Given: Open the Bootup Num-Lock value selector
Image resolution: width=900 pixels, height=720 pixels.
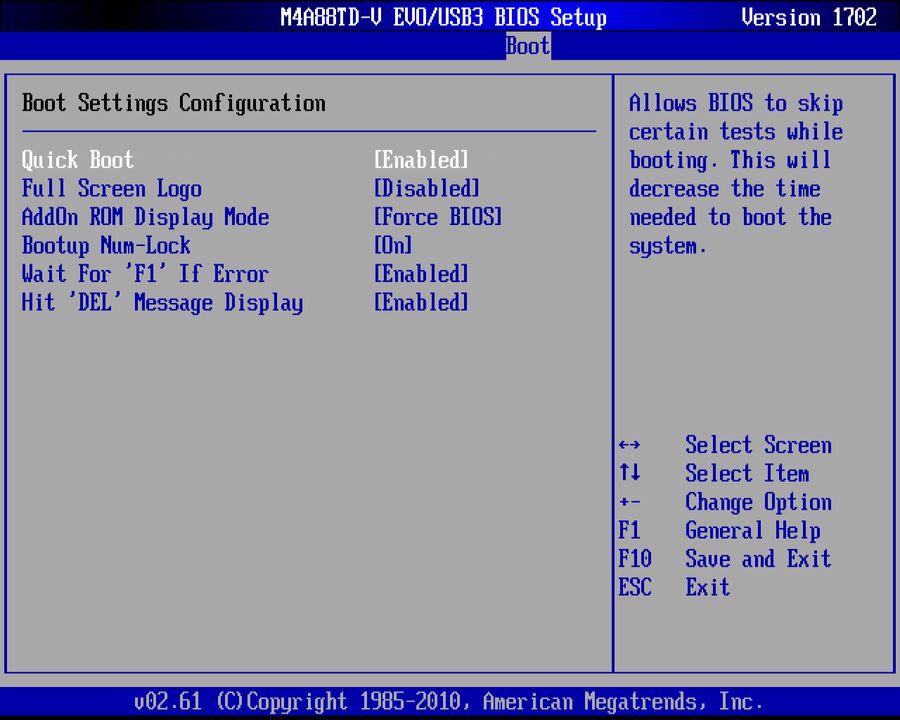Looking at the screenshot, I should [x=392, y=245].
